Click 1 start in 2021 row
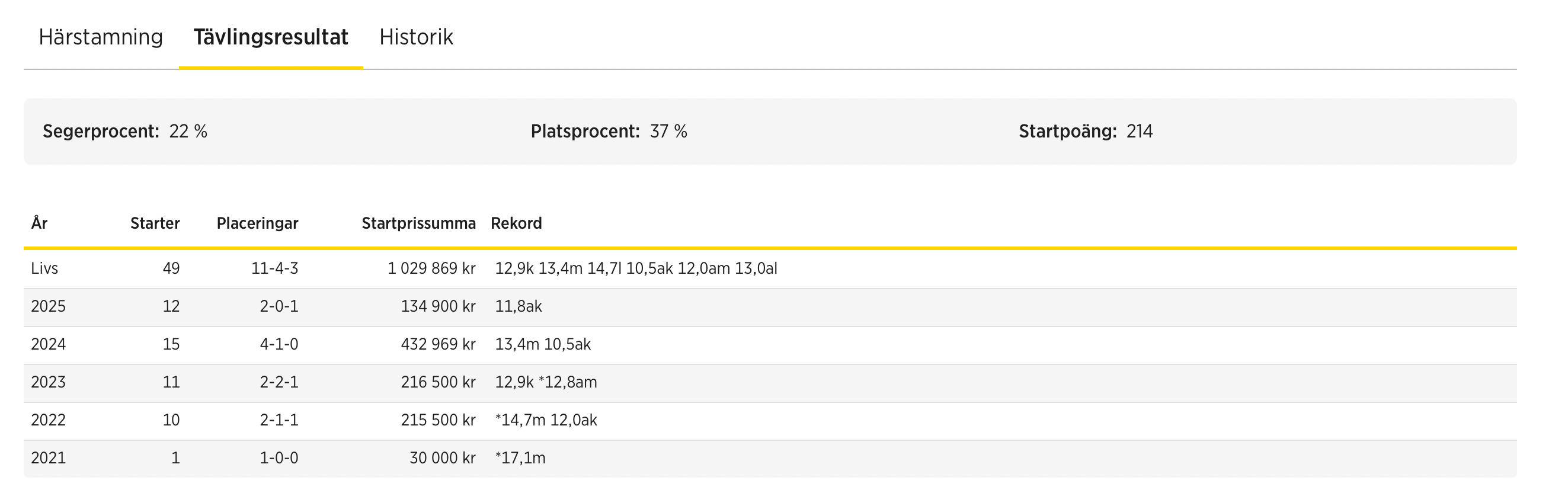Viewport: 1568px width, 493px height. [175, 457]
